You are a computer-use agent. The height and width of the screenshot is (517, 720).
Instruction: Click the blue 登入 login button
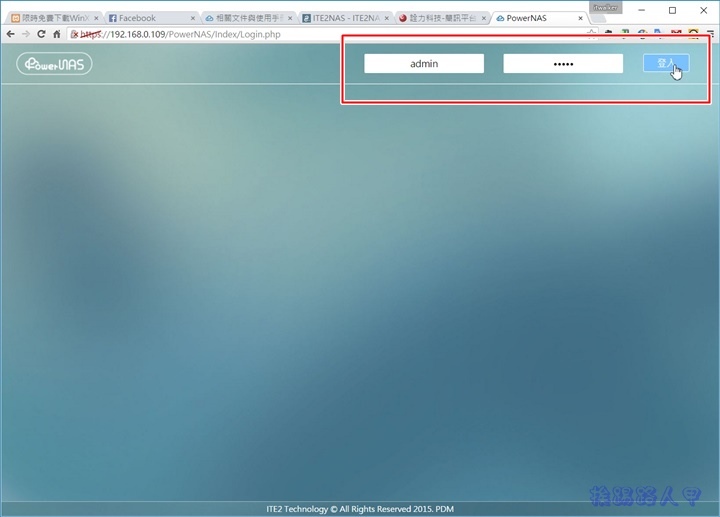(666, 63)
